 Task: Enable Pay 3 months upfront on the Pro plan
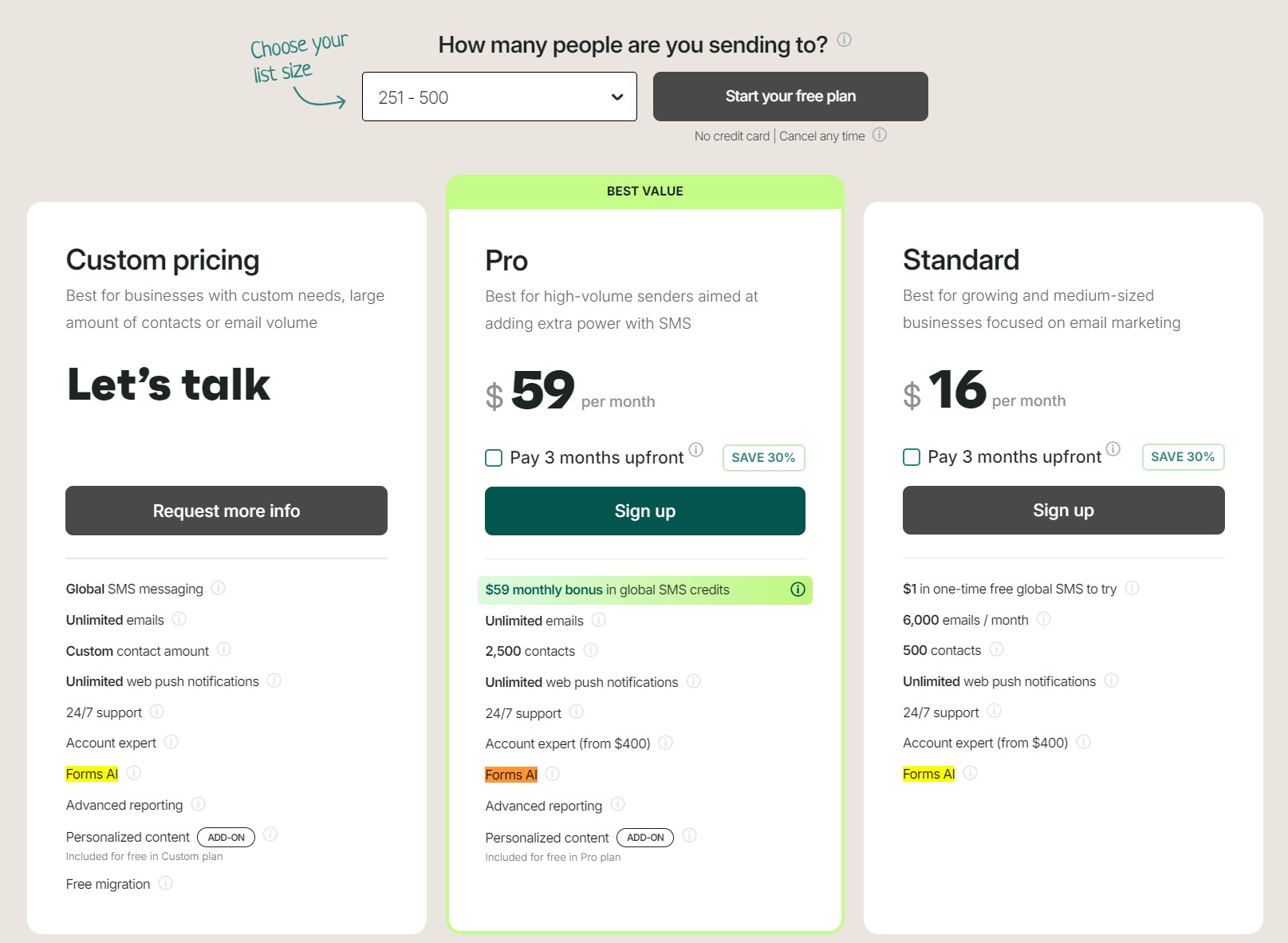click(x=493, y=458)
